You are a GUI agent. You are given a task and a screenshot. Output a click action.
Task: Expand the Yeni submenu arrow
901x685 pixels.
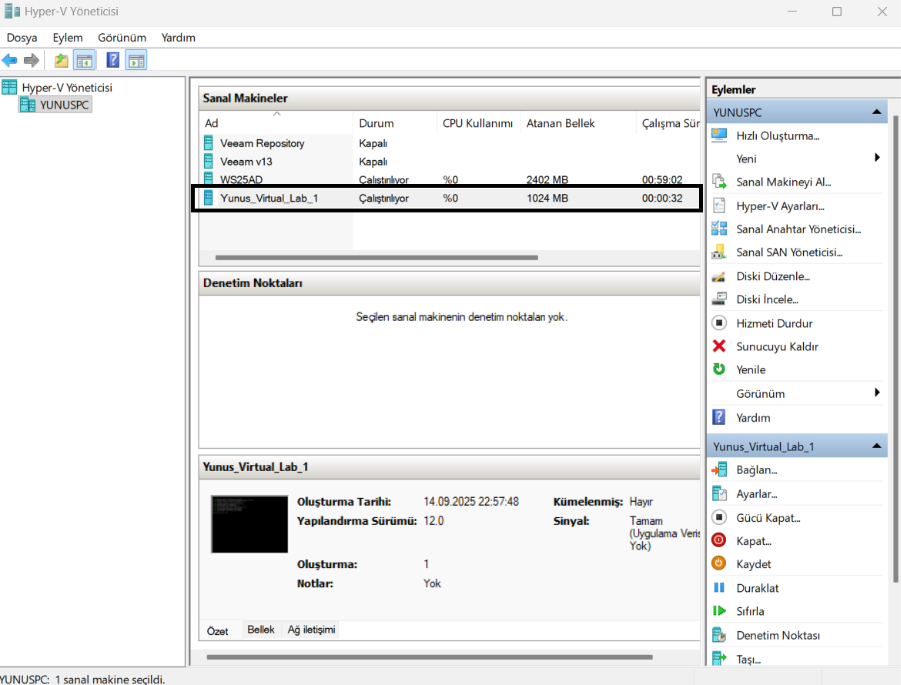tap(877, 158)
